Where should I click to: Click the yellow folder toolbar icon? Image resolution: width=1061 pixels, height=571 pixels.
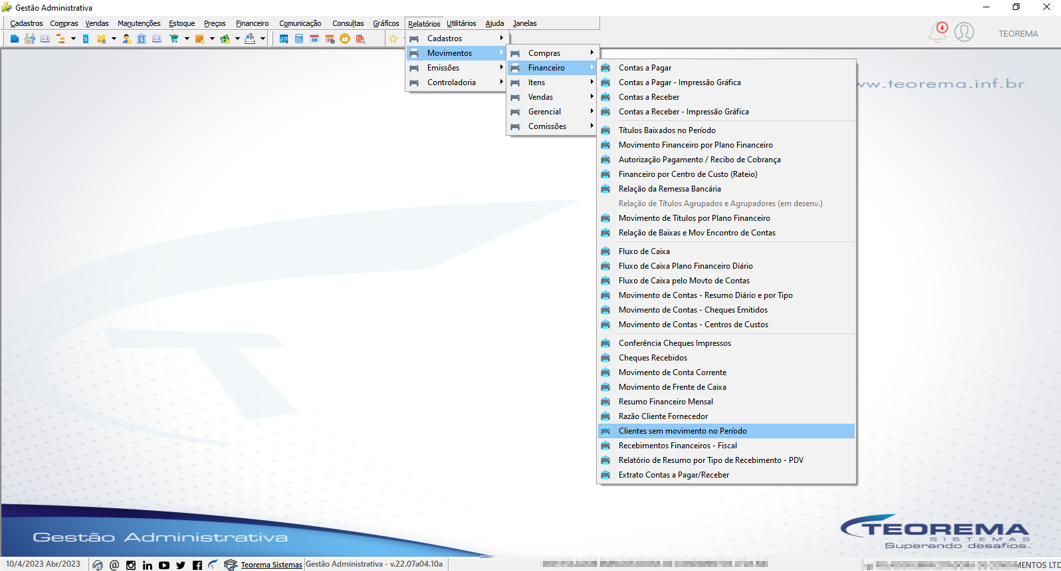(101, 39)
